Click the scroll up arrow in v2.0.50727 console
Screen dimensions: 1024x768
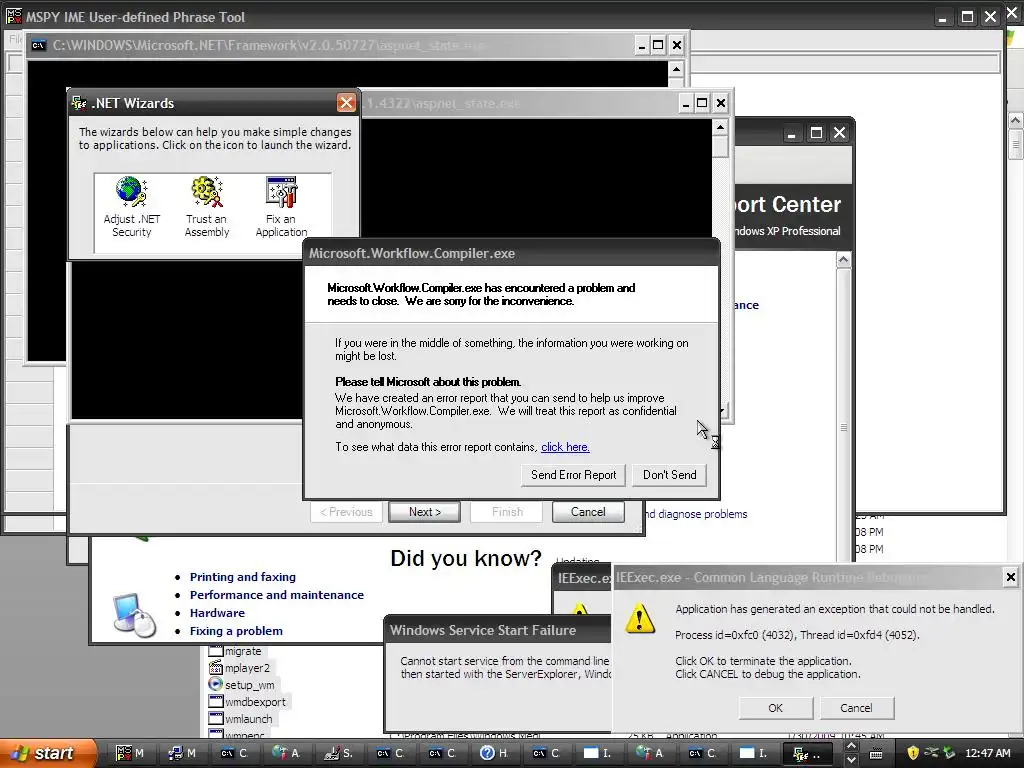[676, 69]
